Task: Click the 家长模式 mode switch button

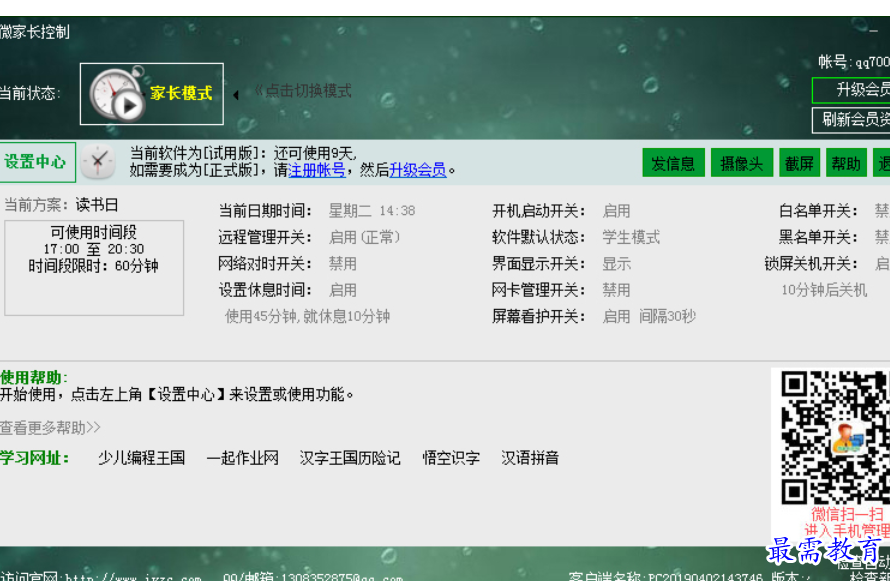Action: tap(152, 94)
